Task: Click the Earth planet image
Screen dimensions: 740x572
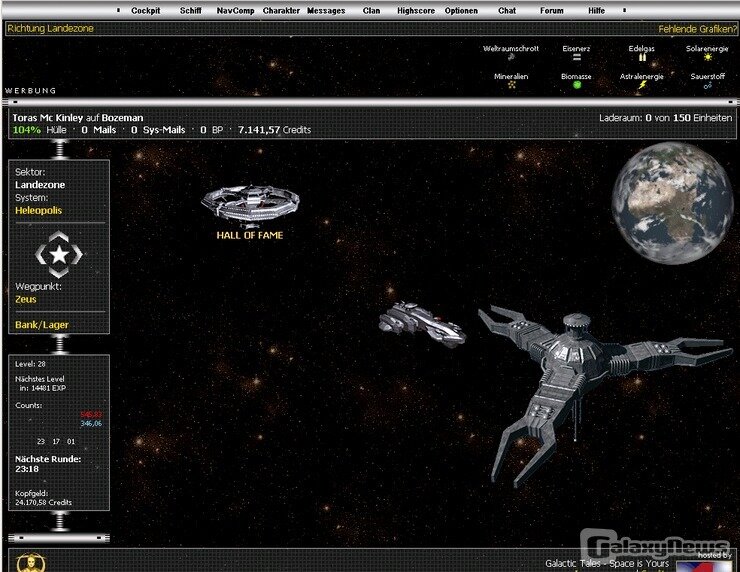Action: [672, 201]
